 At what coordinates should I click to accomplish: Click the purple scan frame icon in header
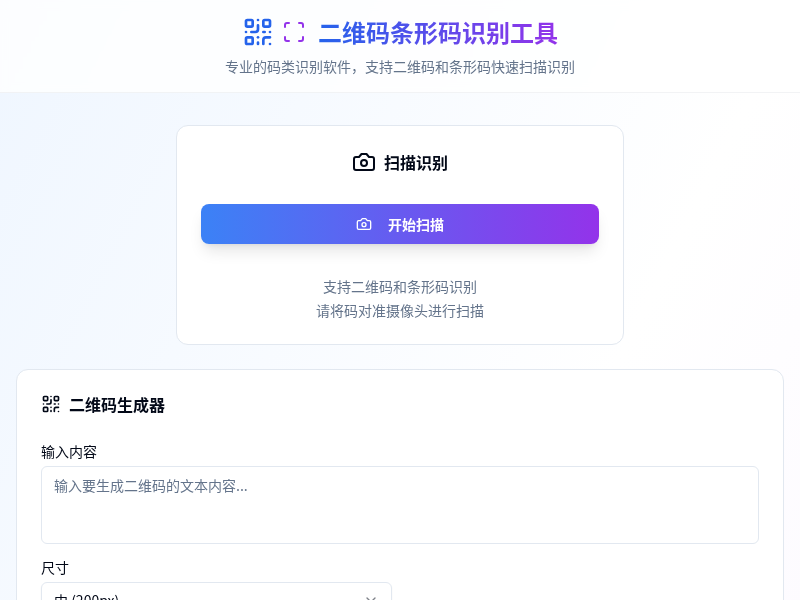coord(294,32)
